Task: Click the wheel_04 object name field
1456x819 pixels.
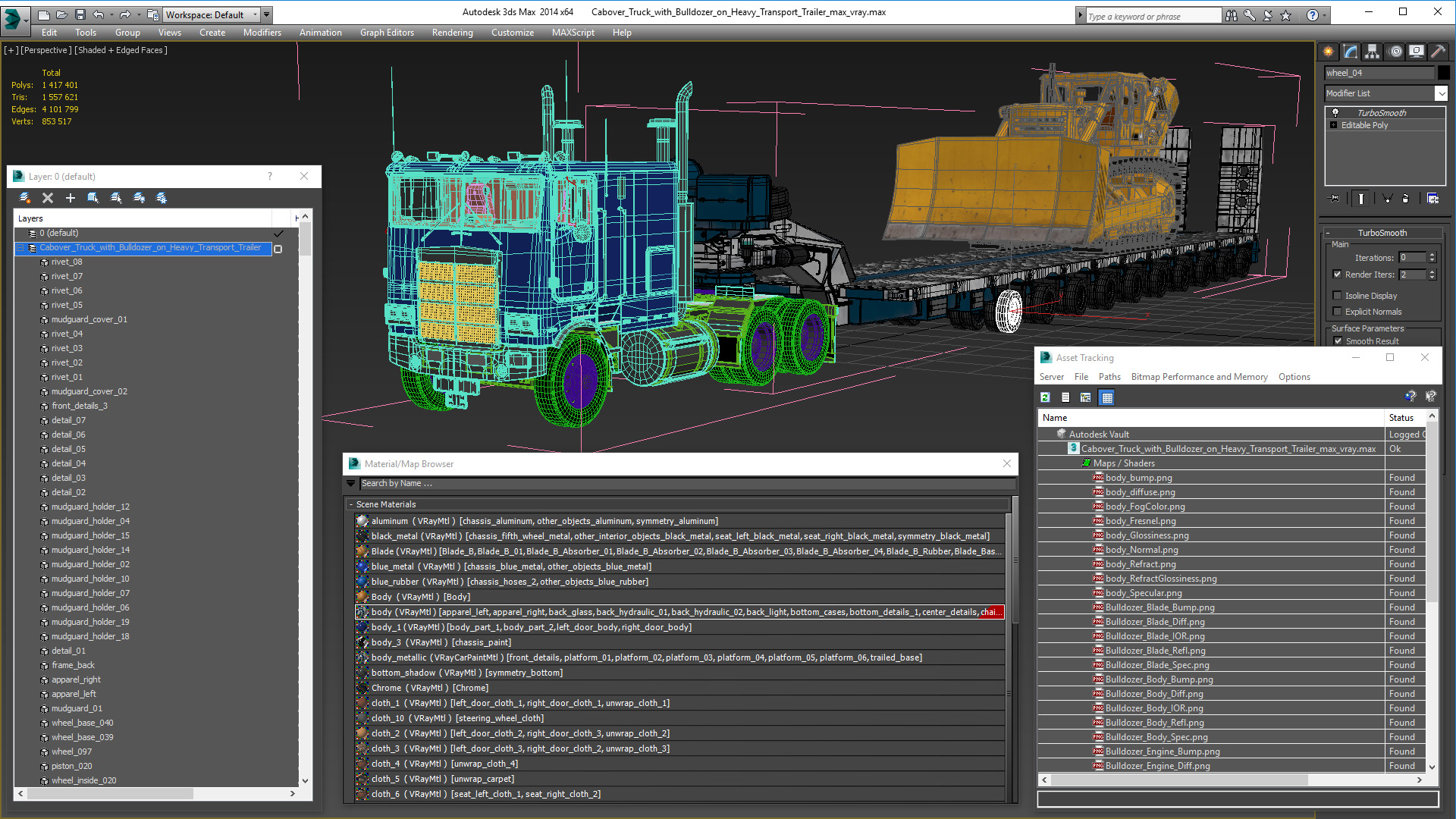Action: click(x=1379, y=73)
